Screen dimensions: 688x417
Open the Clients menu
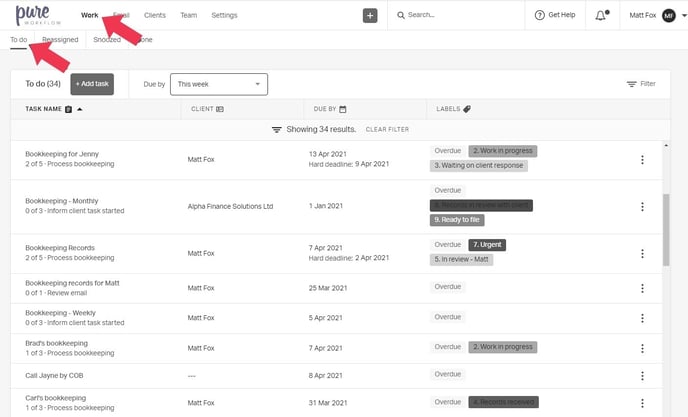click(x=155, y=15)
